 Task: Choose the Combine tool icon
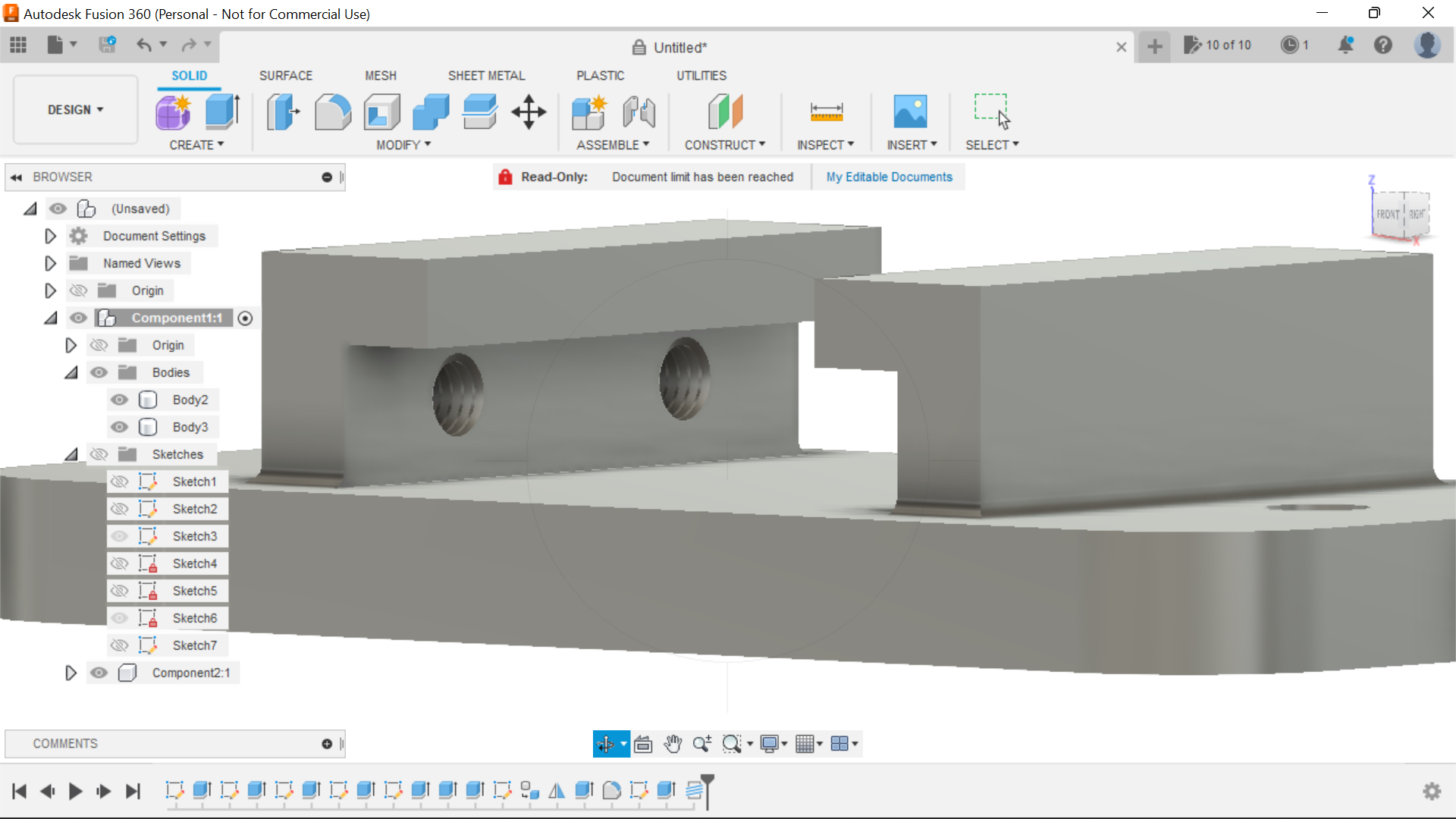[431, 112]
